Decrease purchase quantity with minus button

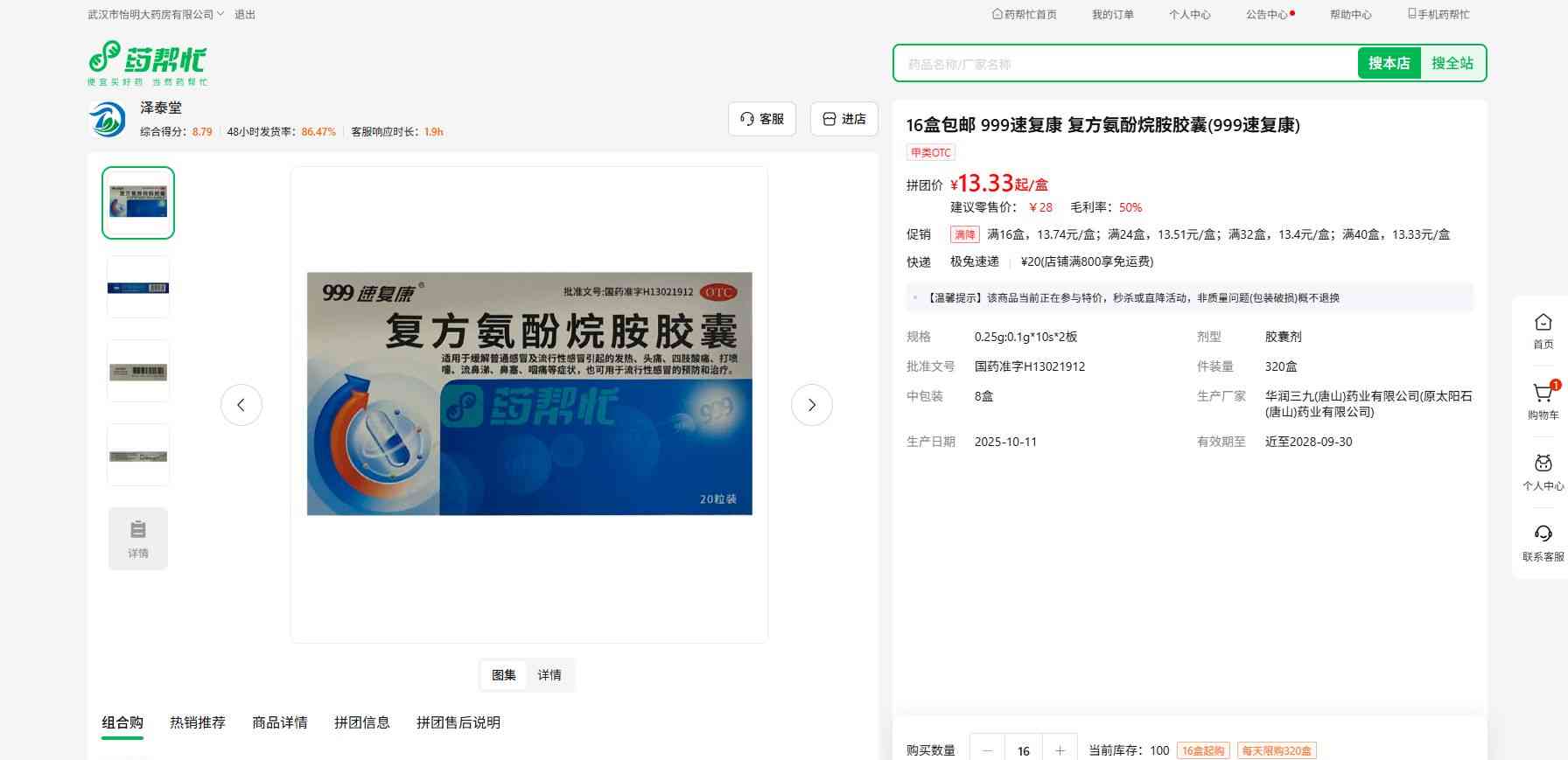tap(988, 750)
